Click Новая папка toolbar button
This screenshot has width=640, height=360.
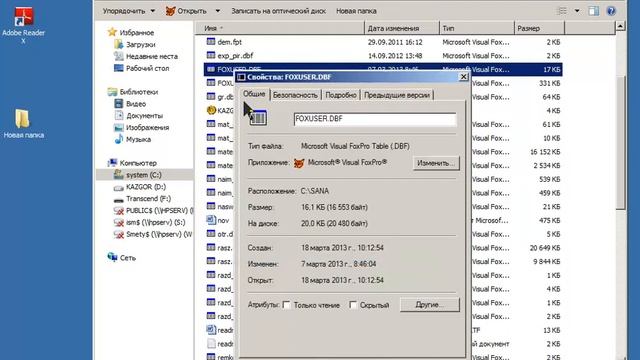356,11
